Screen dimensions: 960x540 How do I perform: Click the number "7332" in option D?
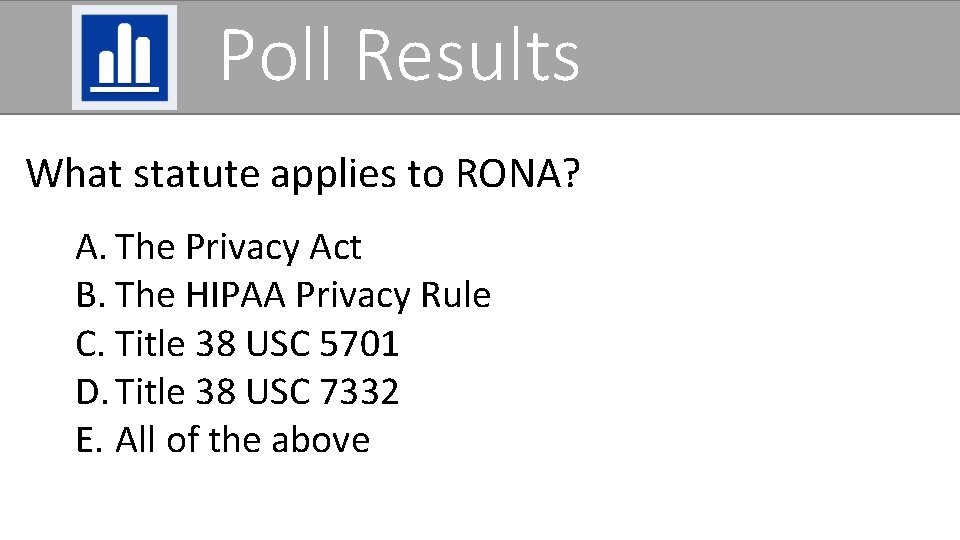pos(358,392)
